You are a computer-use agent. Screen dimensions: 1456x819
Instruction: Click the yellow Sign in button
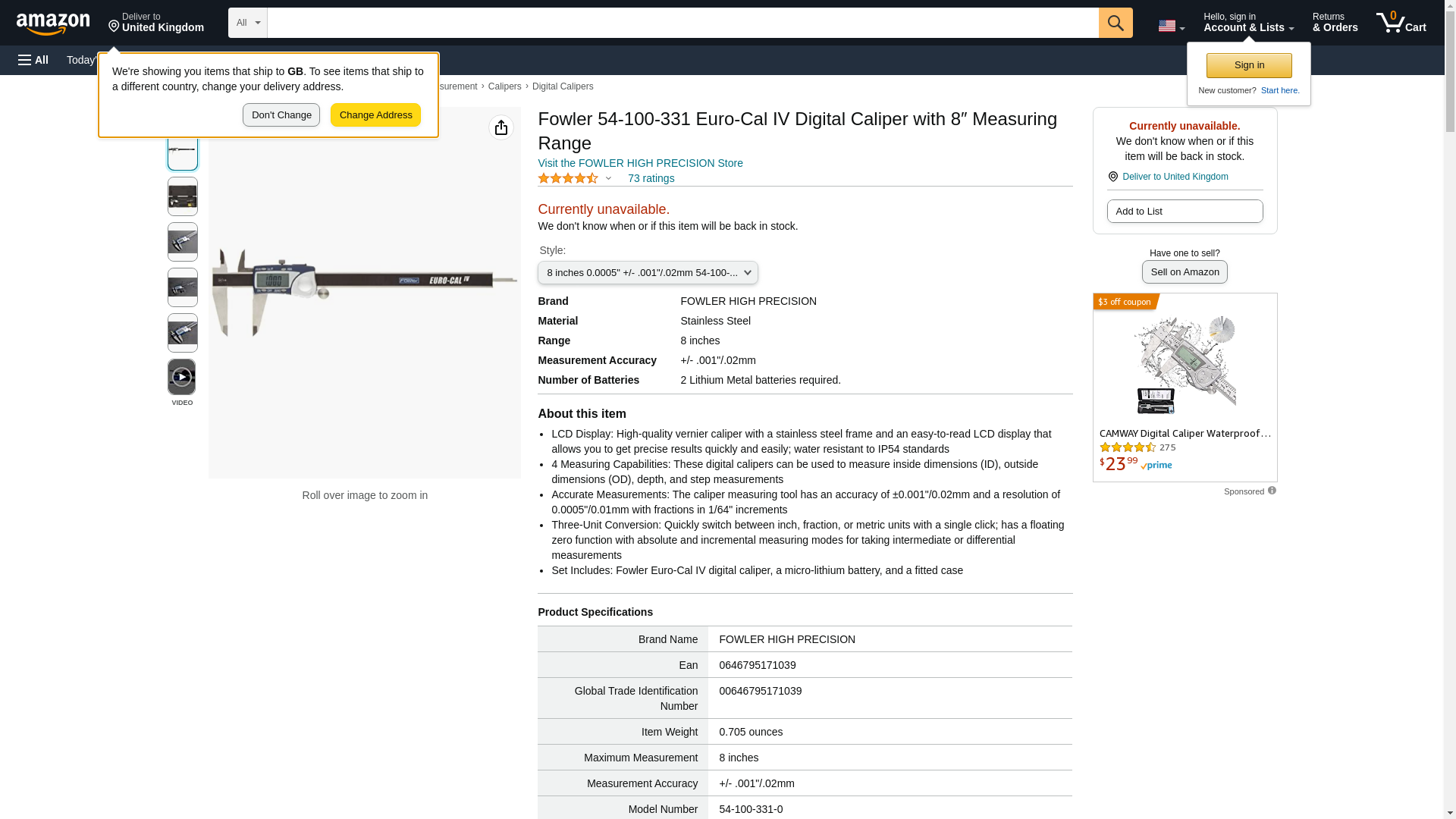click(1249, 65)
